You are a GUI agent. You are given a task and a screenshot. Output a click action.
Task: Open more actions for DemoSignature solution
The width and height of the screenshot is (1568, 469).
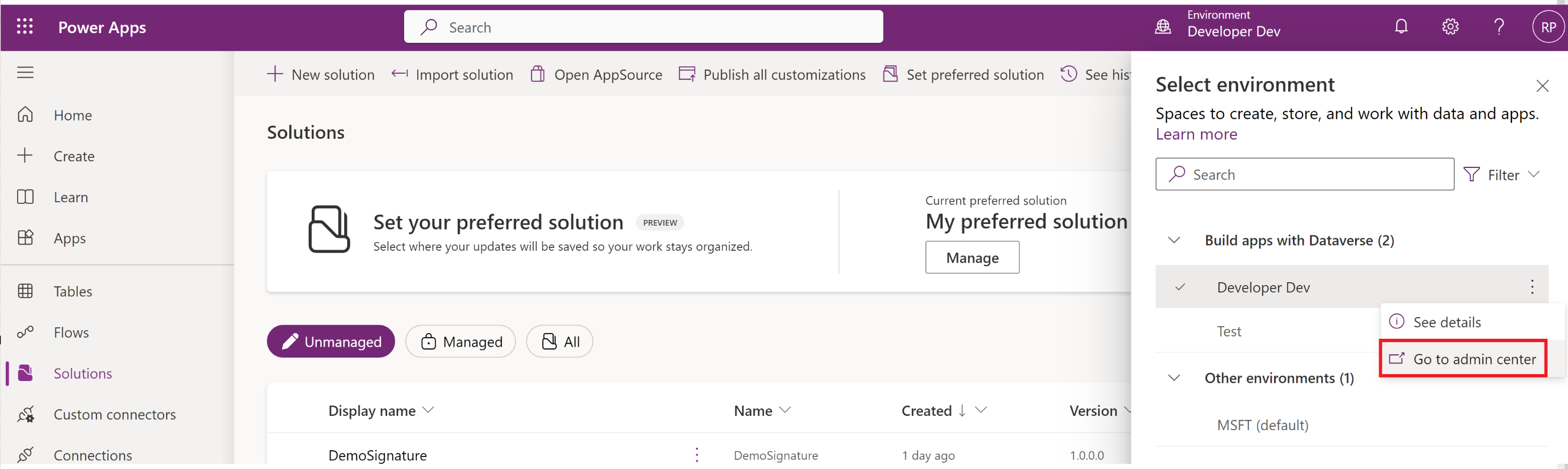[696, 454]
